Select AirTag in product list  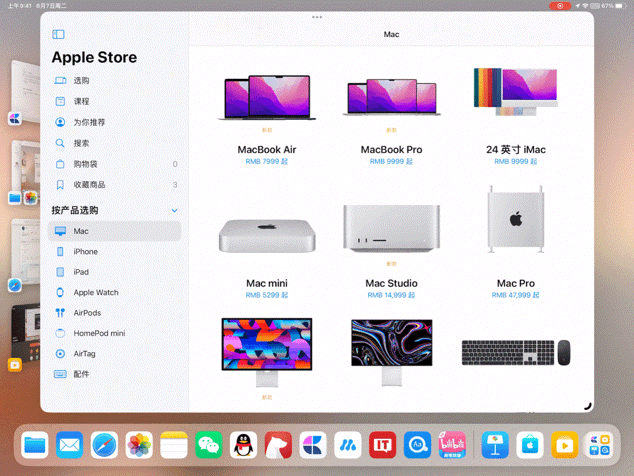tap(114, 353)
